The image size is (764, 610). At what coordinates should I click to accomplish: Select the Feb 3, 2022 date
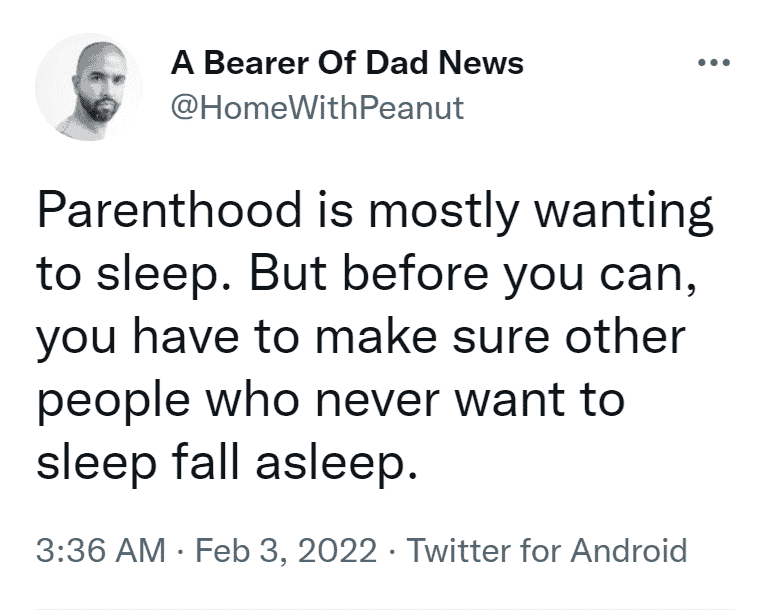[286, 550]
